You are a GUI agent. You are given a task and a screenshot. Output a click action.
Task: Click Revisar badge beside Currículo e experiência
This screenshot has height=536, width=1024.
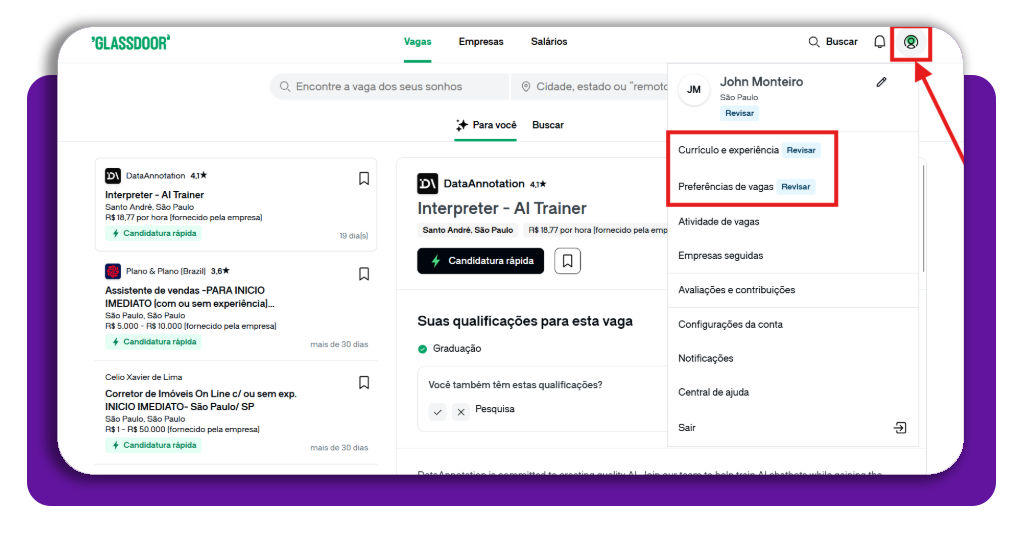pyautogui.click(x=801, y=150)
